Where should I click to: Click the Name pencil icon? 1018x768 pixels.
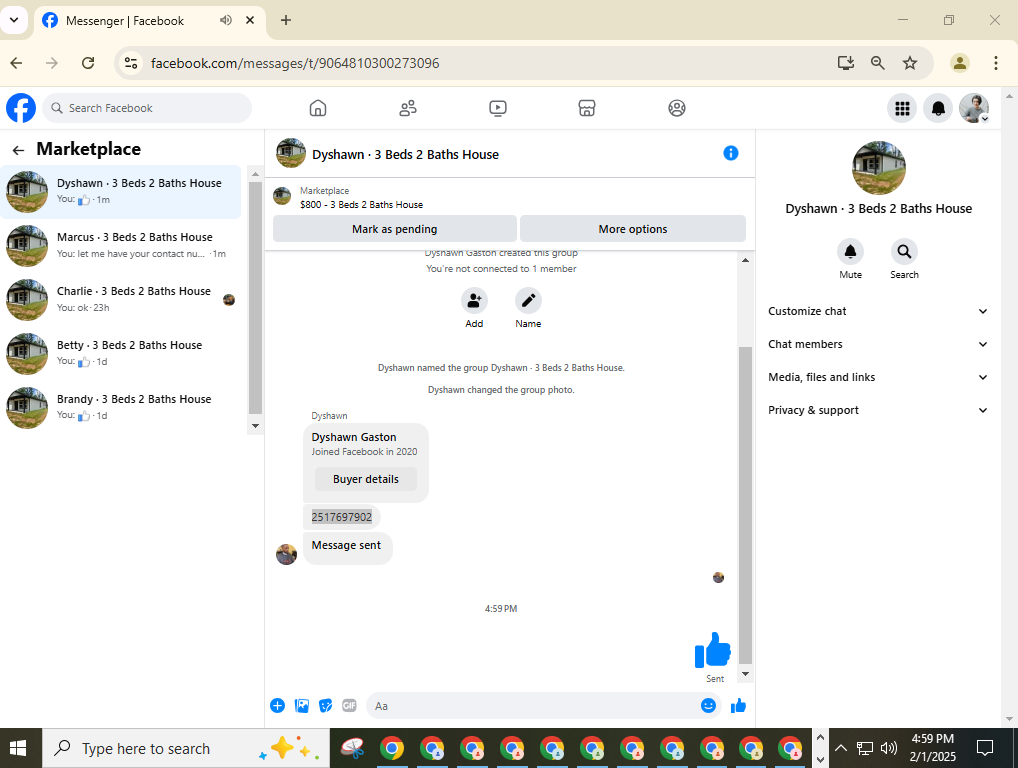[x=528, y=301]
